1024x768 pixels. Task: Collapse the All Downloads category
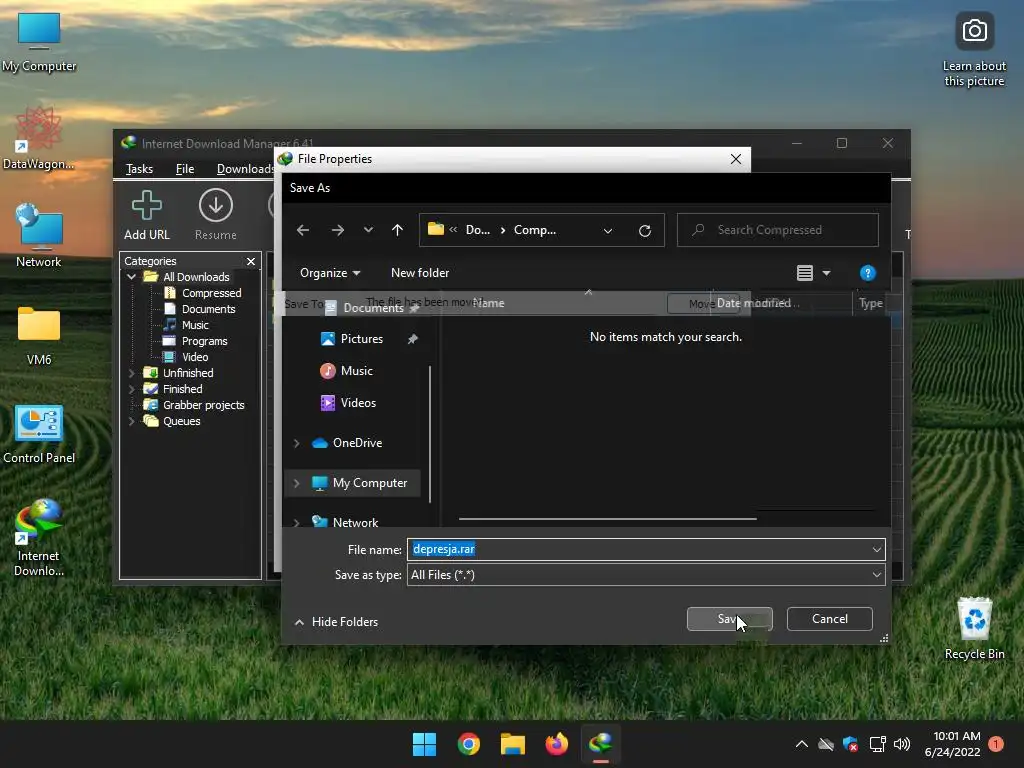pyautogui.click(x=131, y=277)
